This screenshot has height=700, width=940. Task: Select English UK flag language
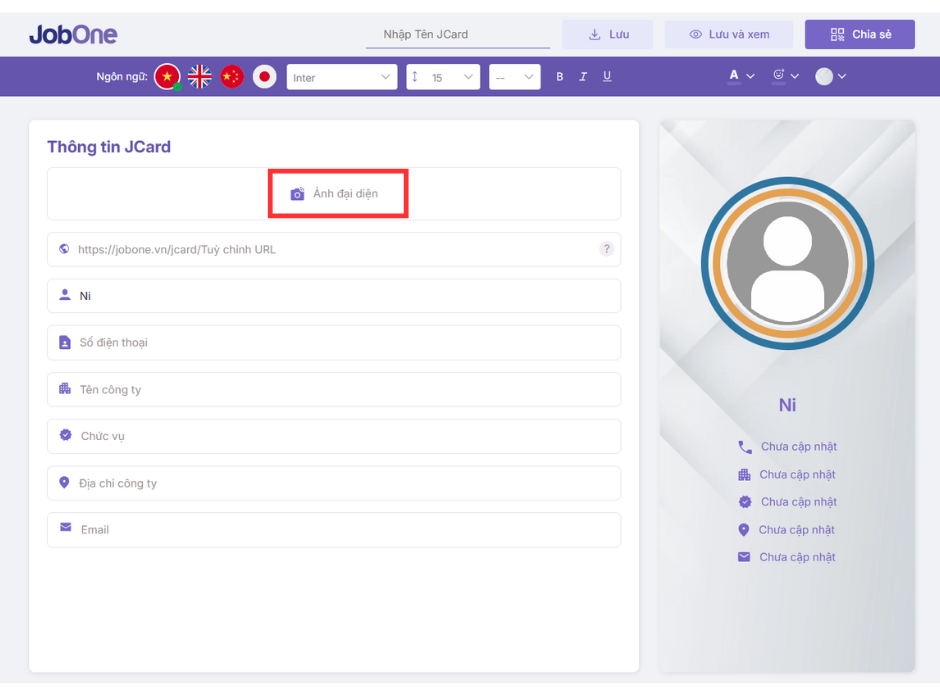[200, 77]
